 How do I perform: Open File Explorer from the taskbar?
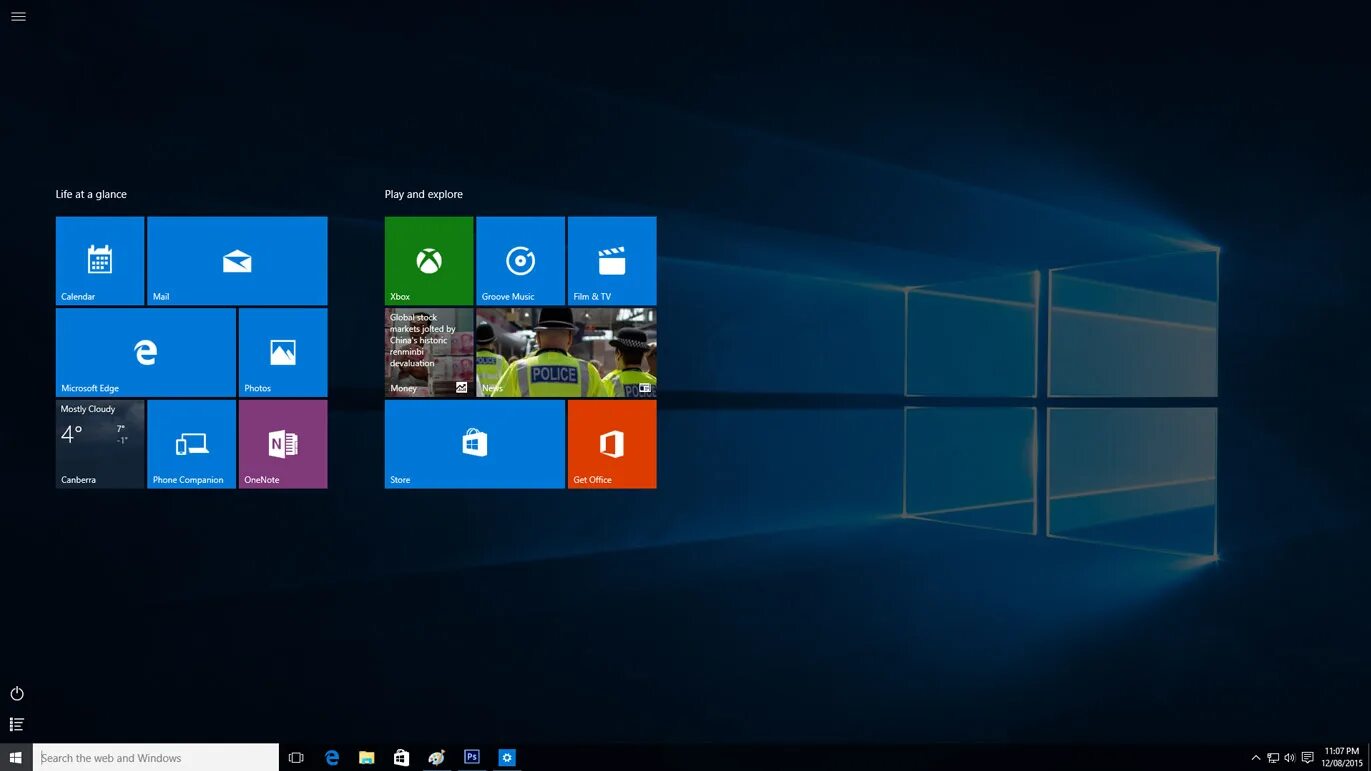click(367, 758)
